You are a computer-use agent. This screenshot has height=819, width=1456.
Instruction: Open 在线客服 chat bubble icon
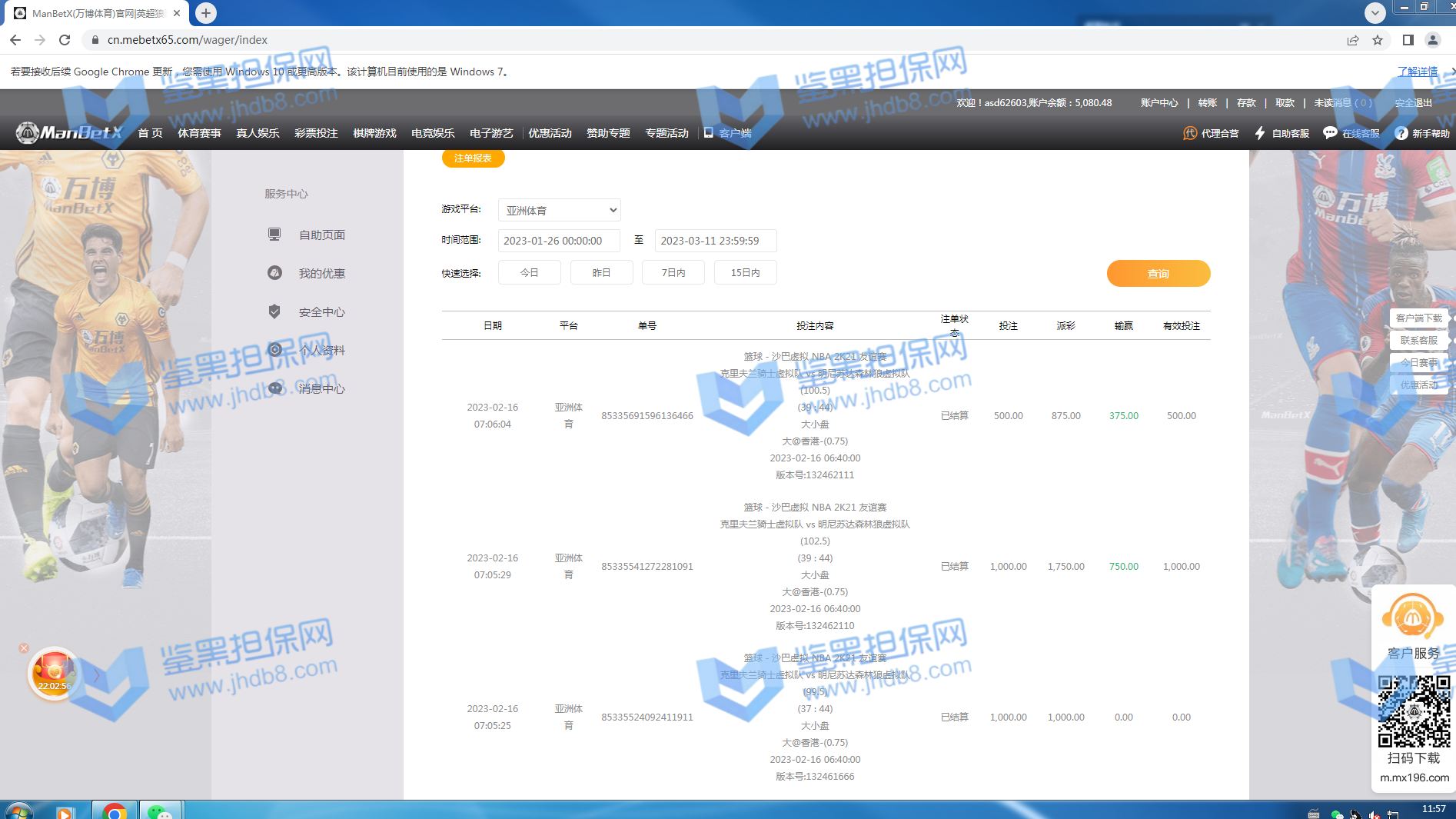click(x=1329, y=133)
